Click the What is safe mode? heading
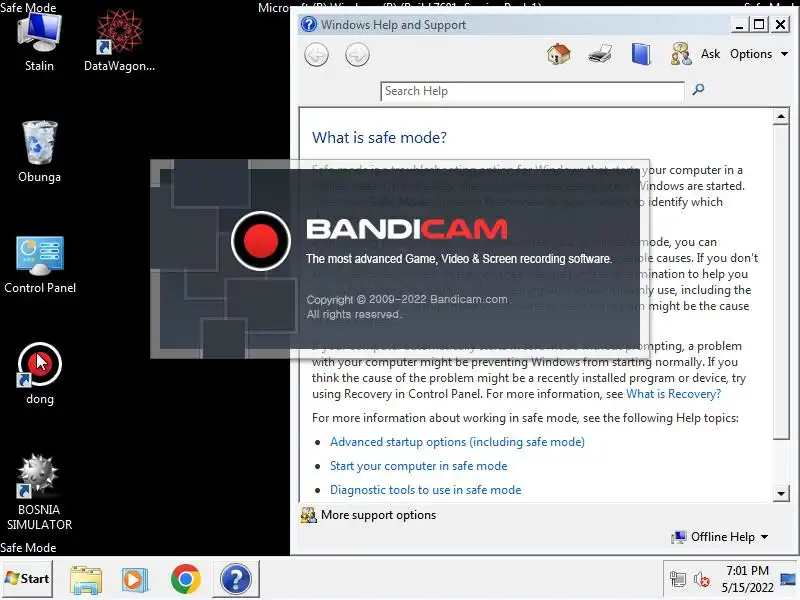 379,138
